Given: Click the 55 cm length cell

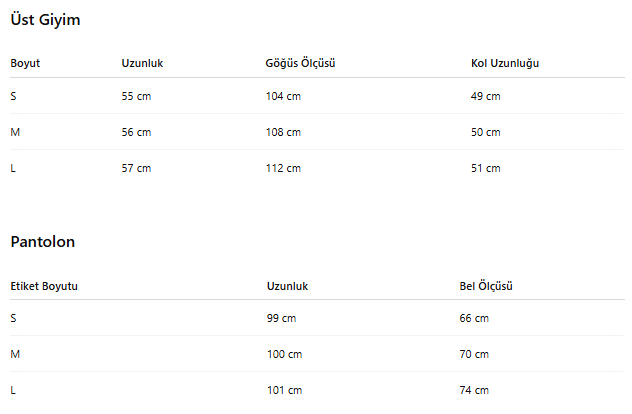Looking at the screenshot, I should click(x=136, y=96).
